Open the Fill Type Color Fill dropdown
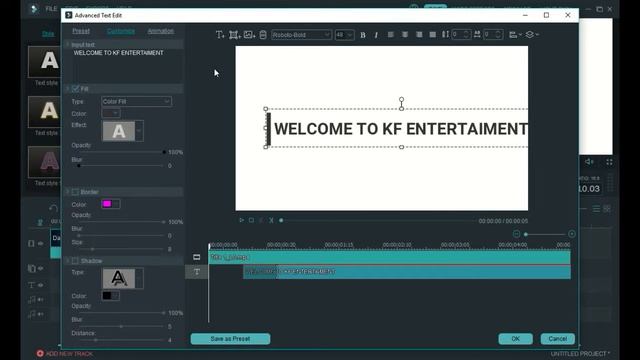 [x=136, y=101]
